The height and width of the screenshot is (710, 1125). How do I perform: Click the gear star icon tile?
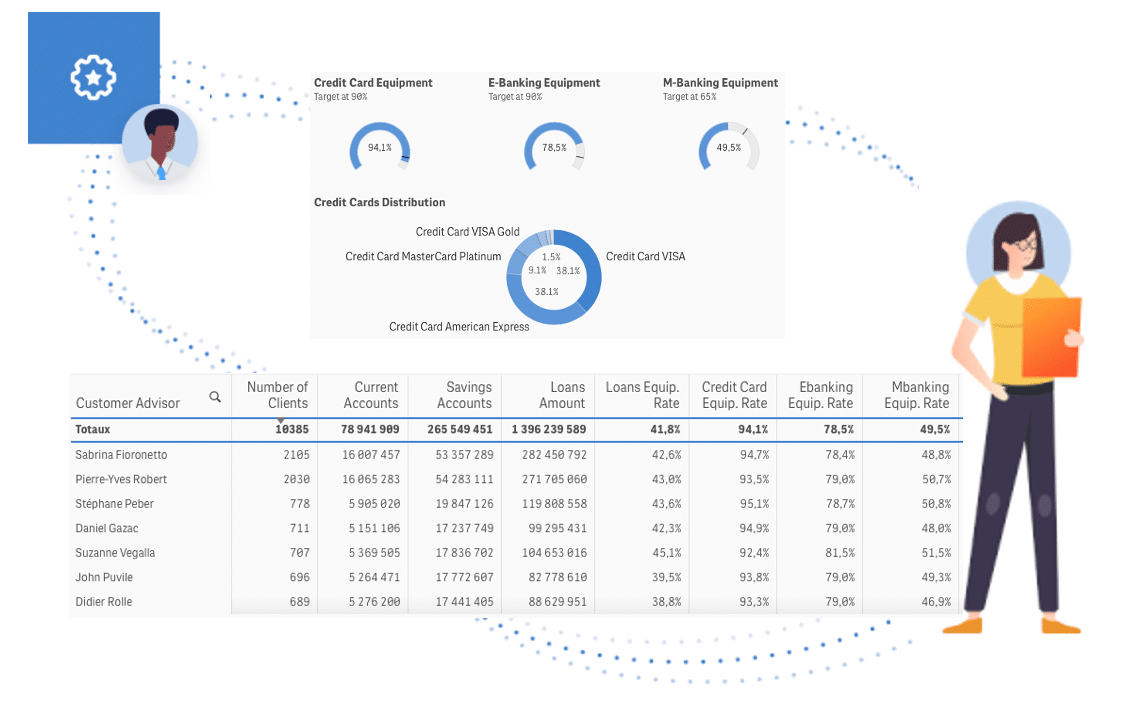(x=93, y=77)
